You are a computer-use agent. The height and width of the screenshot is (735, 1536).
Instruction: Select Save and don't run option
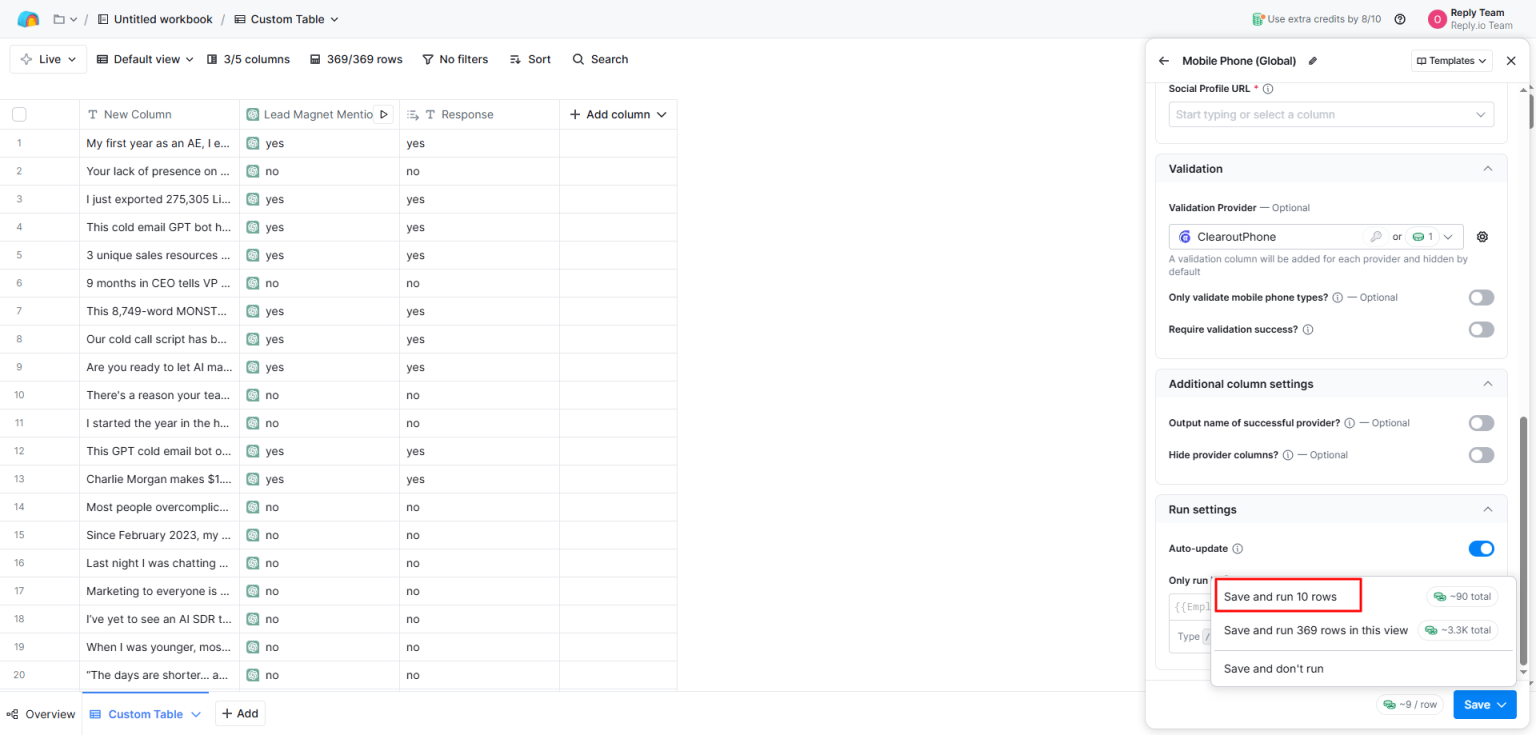[x=1273, y=669]
